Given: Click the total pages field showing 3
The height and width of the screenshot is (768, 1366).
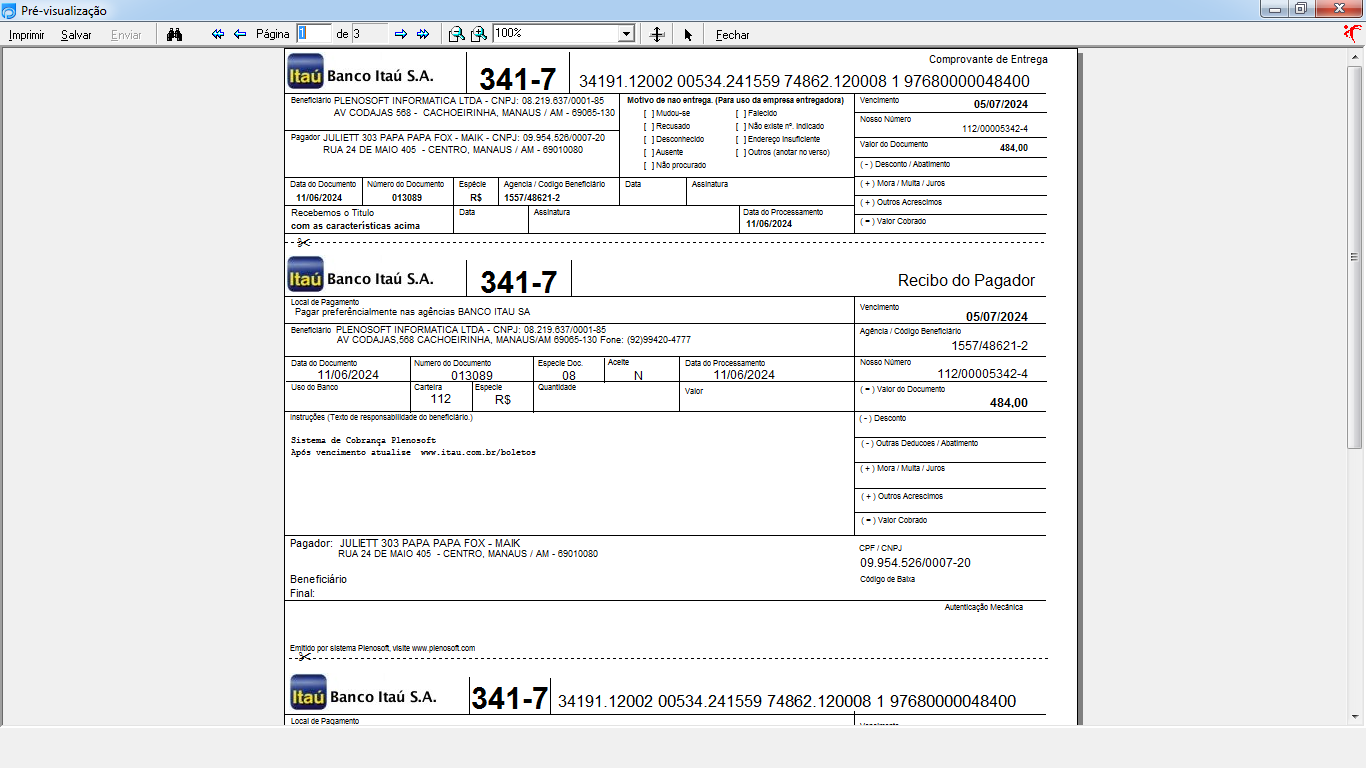Looking at the screenshot, I should [369, 34].
